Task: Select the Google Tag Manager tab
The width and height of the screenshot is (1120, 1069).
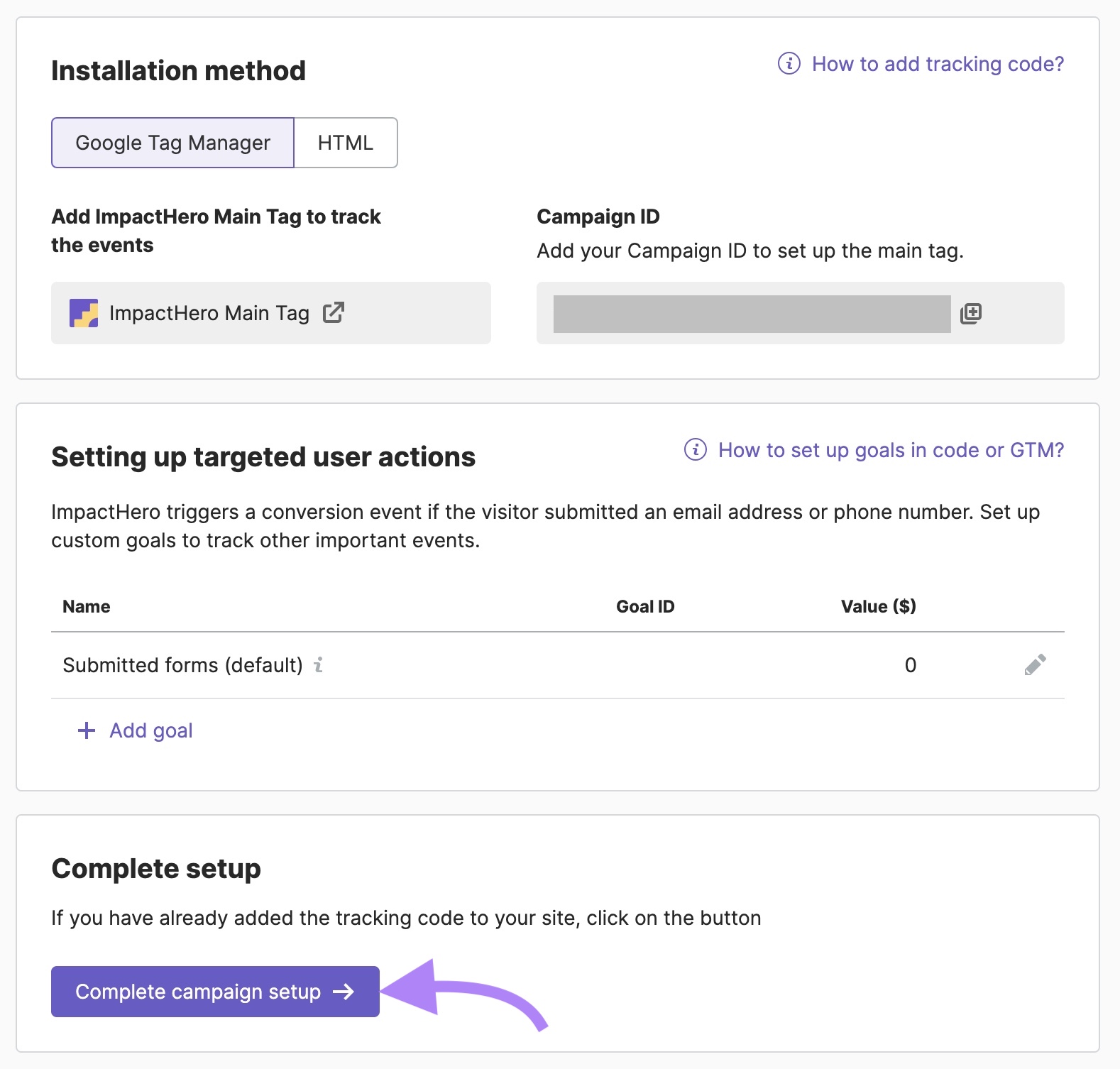Action: tap(172, 142)
